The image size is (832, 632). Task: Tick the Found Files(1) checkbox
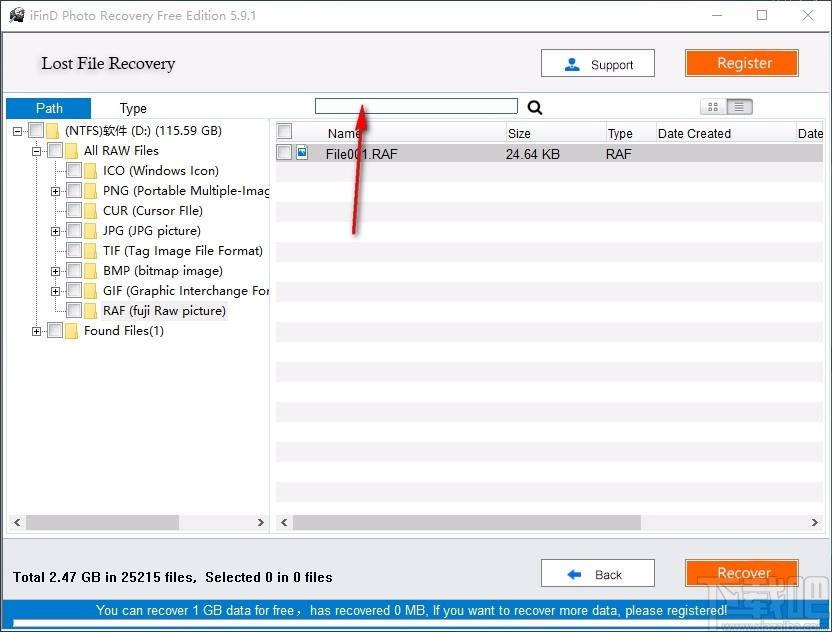click(55, 330)
